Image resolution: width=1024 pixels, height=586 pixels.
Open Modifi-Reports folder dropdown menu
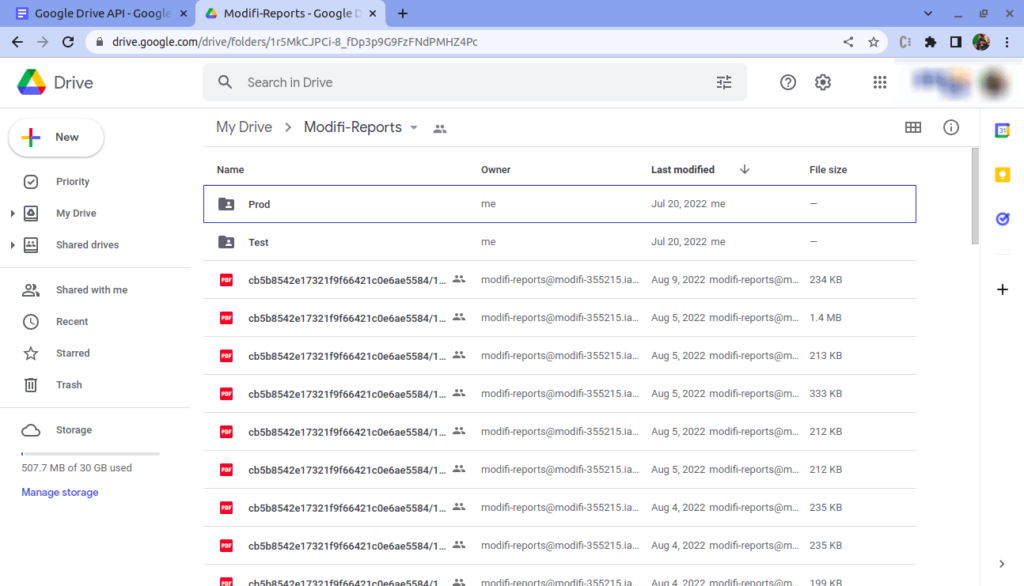click(x=414, y=128)
